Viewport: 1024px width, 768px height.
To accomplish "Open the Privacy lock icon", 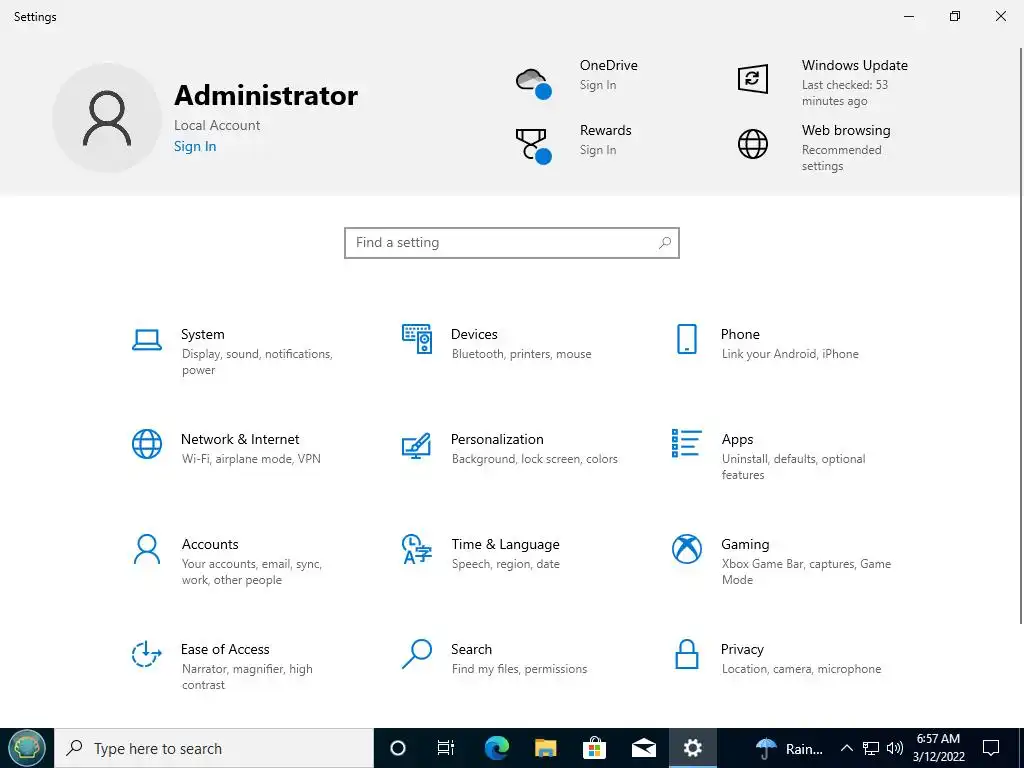I will click(686, 654).
